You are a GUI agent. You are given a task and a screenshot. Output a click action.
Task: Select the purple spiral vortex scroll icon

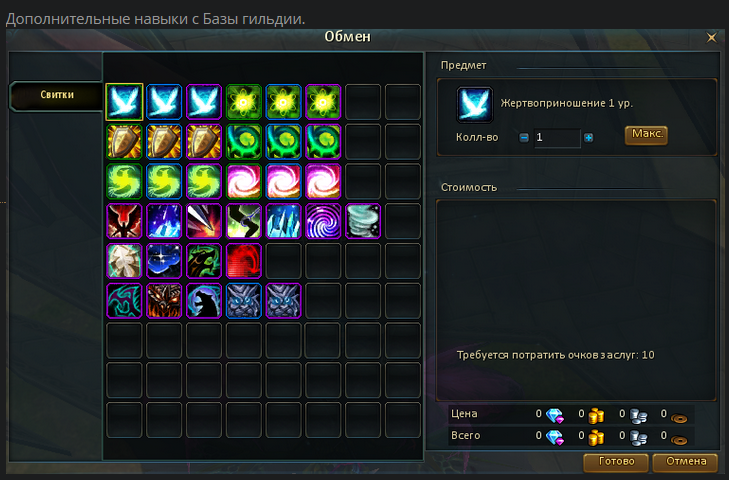click(x=323, y=221)
